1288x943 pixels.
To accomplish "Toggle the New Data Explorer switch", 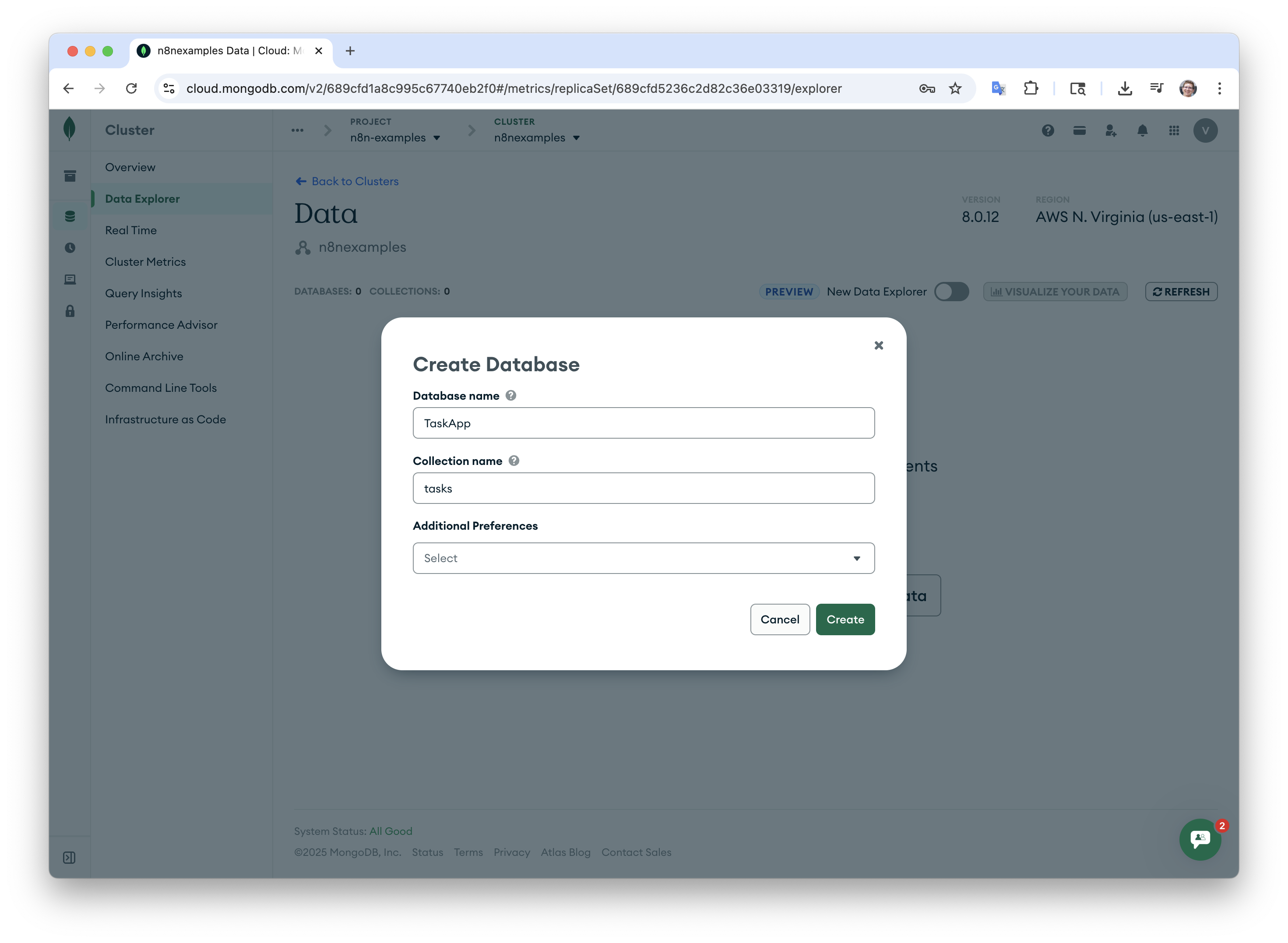I will point(951,292).
